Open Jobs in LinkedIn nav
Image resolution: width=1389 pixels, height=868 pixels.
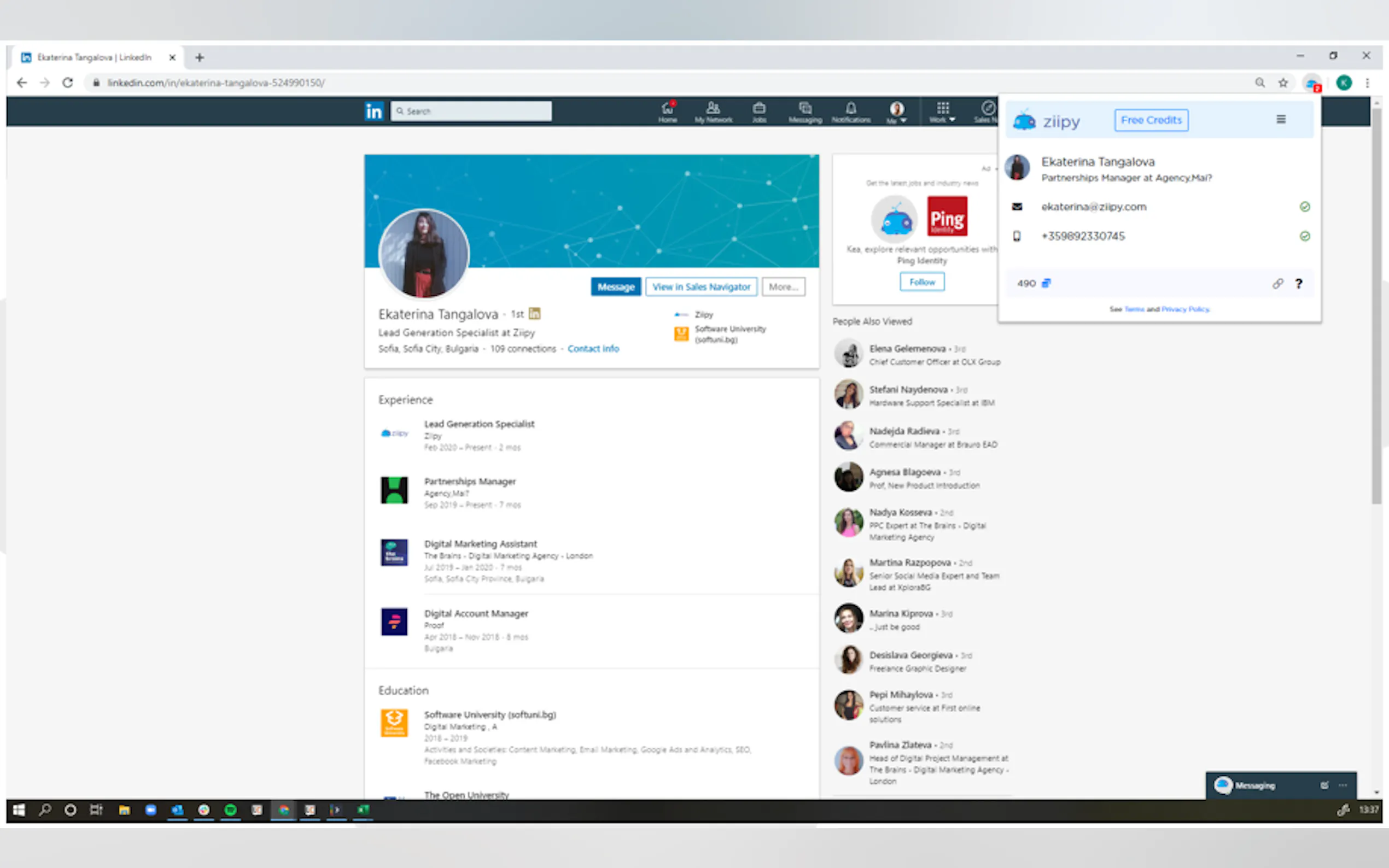coord(759,112)
